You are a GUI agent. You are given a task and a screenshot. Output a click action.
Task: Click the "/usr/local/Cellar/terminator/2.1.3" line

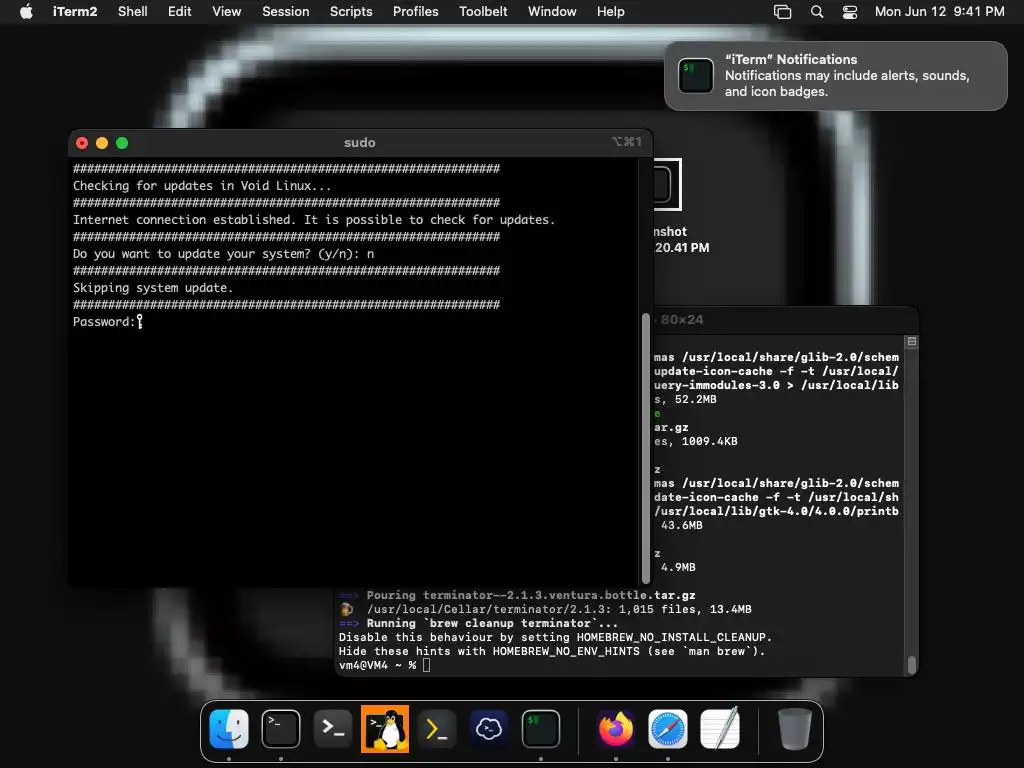[545, 609]
